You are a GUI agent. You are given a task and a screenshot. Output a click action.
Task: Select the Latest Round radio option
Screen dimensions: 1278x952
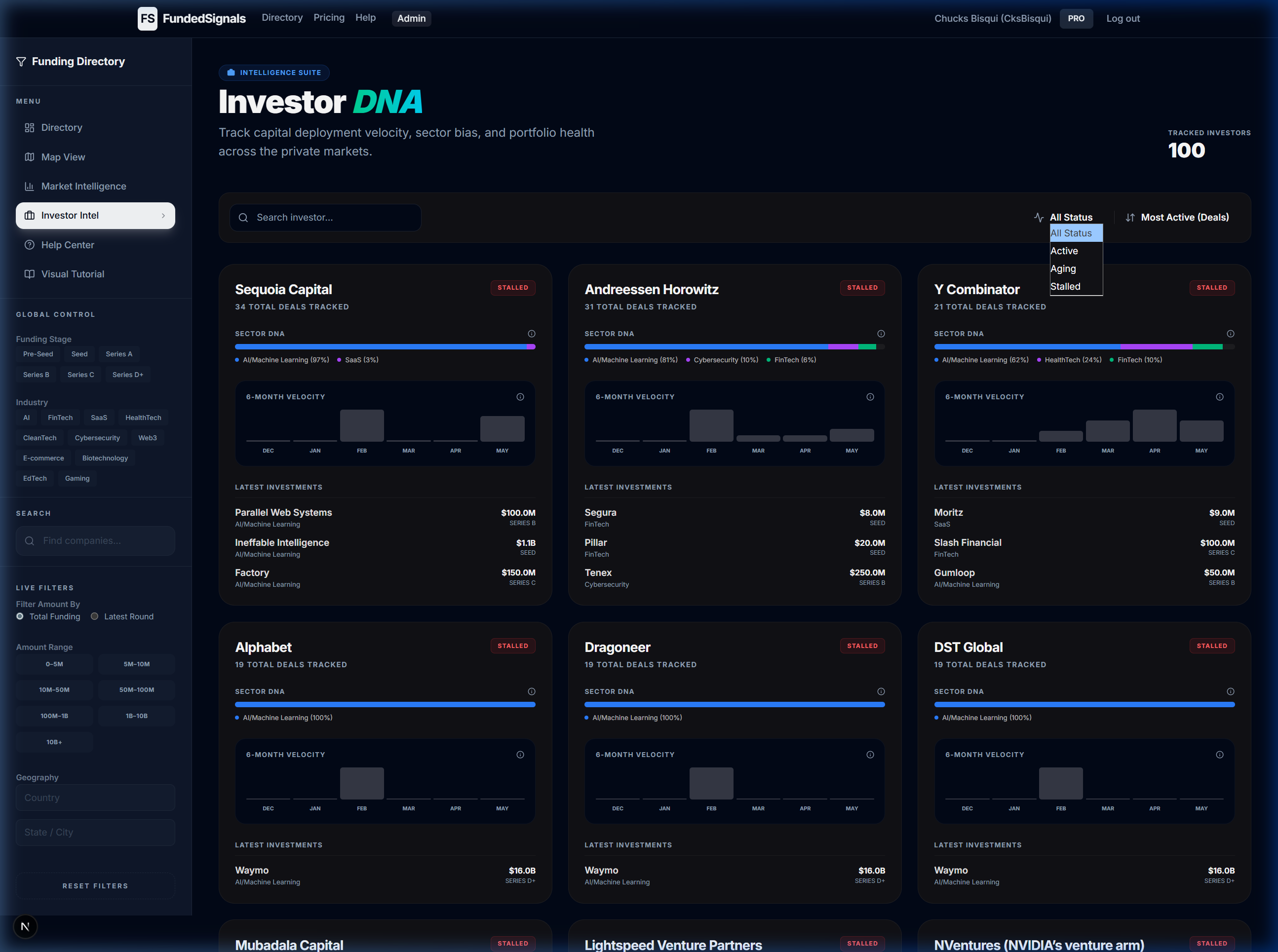[x=95, y=616]
